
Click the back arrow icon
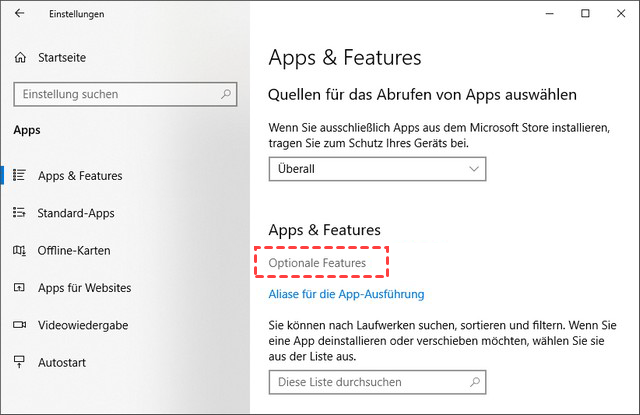(x=20, y=14)
